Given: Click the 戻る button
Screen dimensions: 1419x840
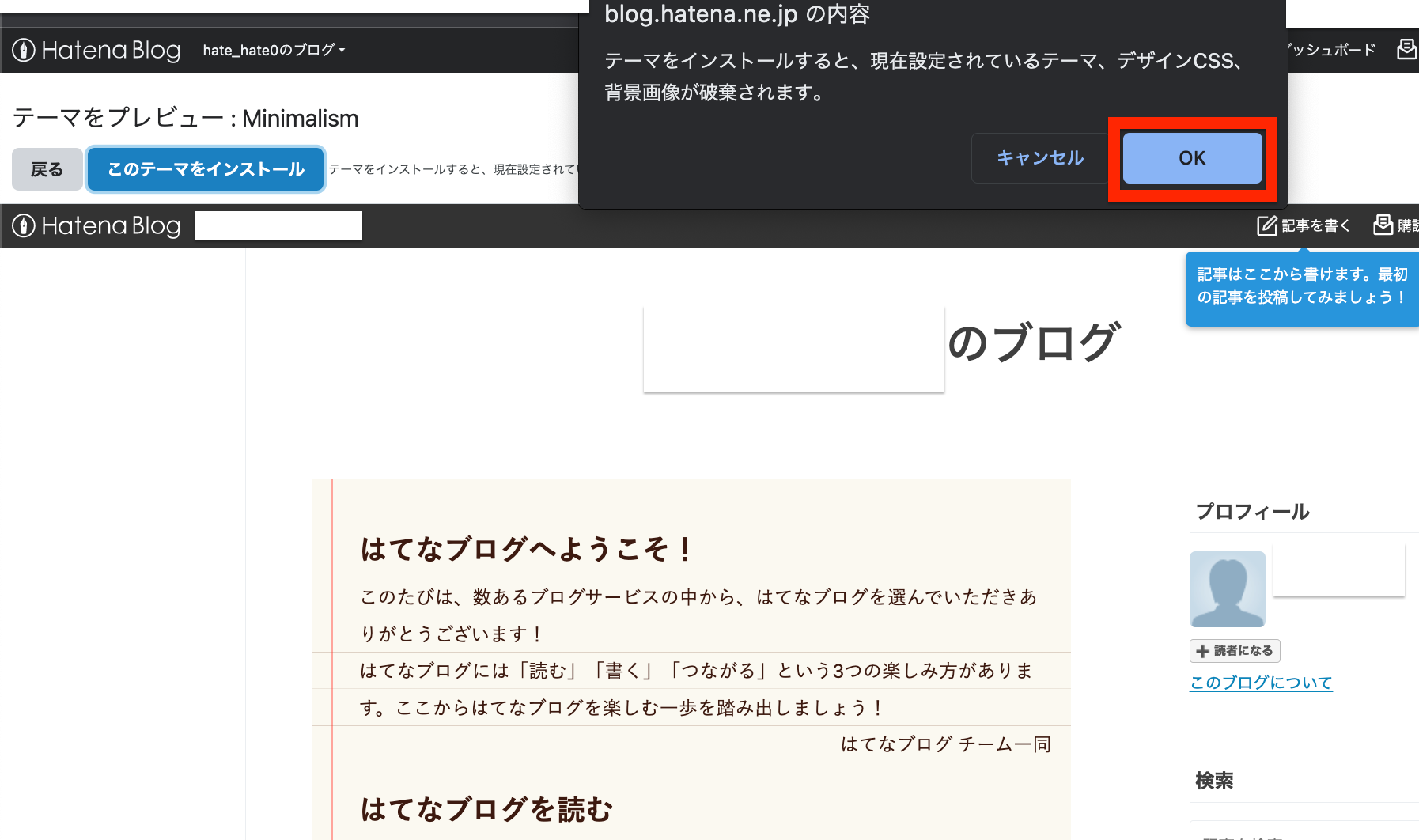Looking at the screenshot, I should click(47, 169).
